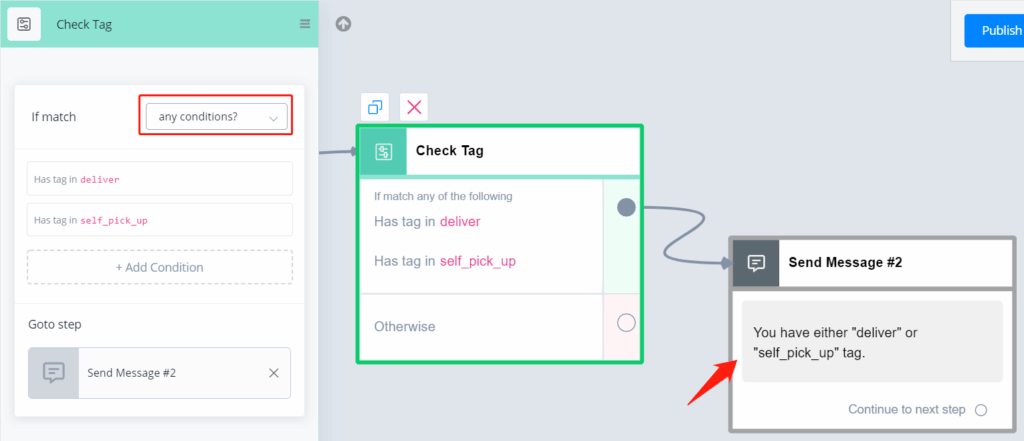
Task: Click the + Add Condition button
Action: (160, 267)
